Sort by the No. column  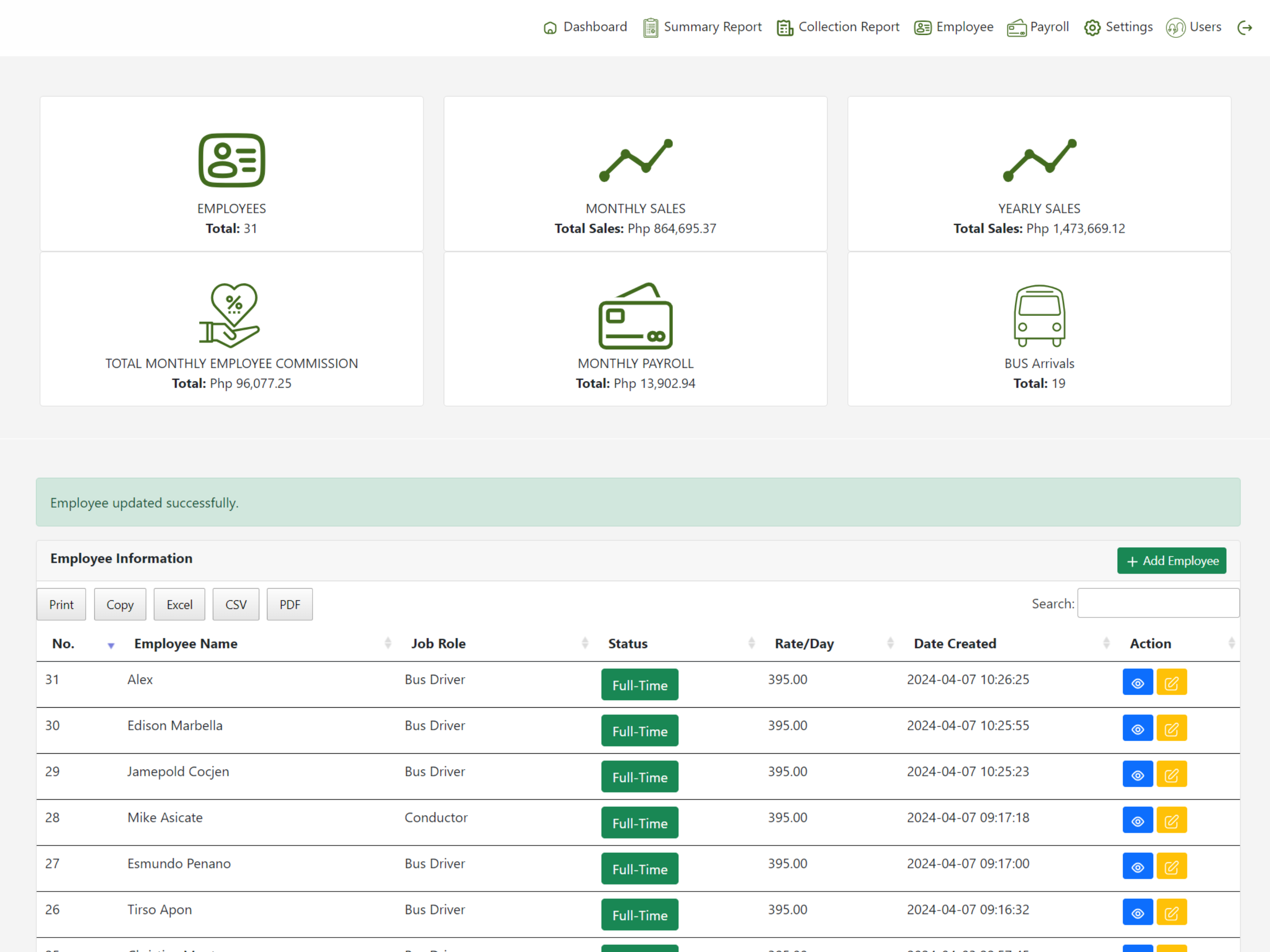tap(78, 644)
